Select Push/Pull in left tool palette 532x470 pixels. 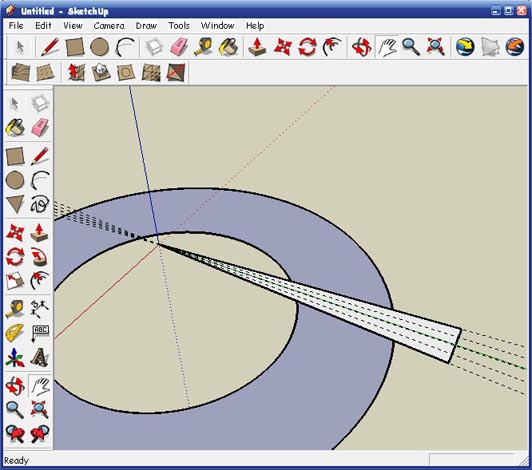coord(40,233)
